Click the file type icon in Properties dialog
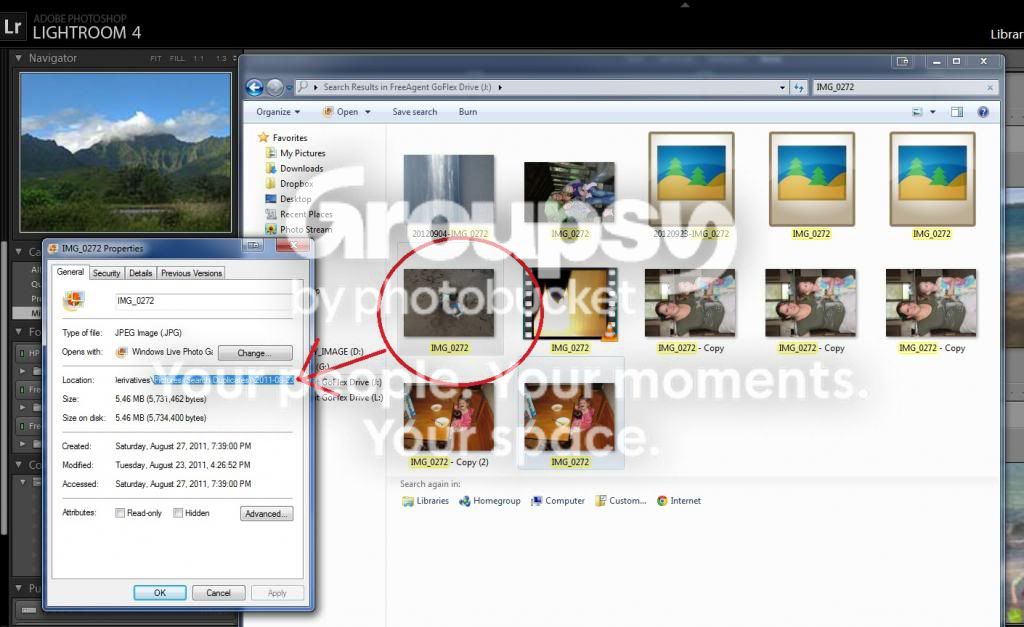 click(73, 301)
